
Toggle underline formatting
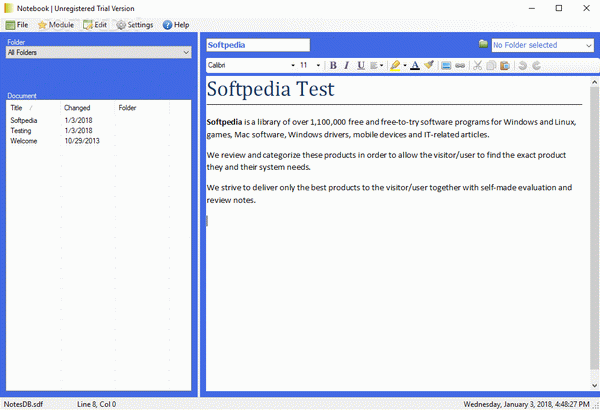pyautogui.click(x=360, y=65)
